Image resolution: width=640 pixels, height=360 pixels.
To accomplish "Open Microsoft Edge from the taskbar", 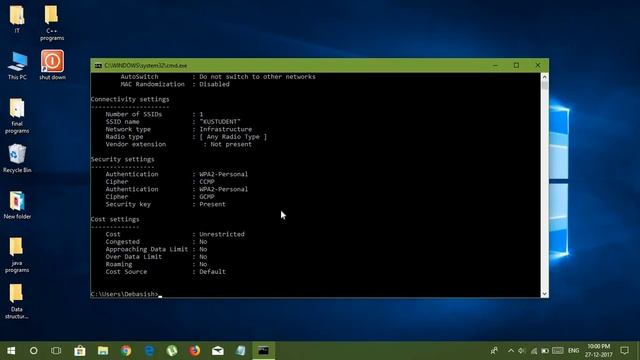I will click(149, 351).
